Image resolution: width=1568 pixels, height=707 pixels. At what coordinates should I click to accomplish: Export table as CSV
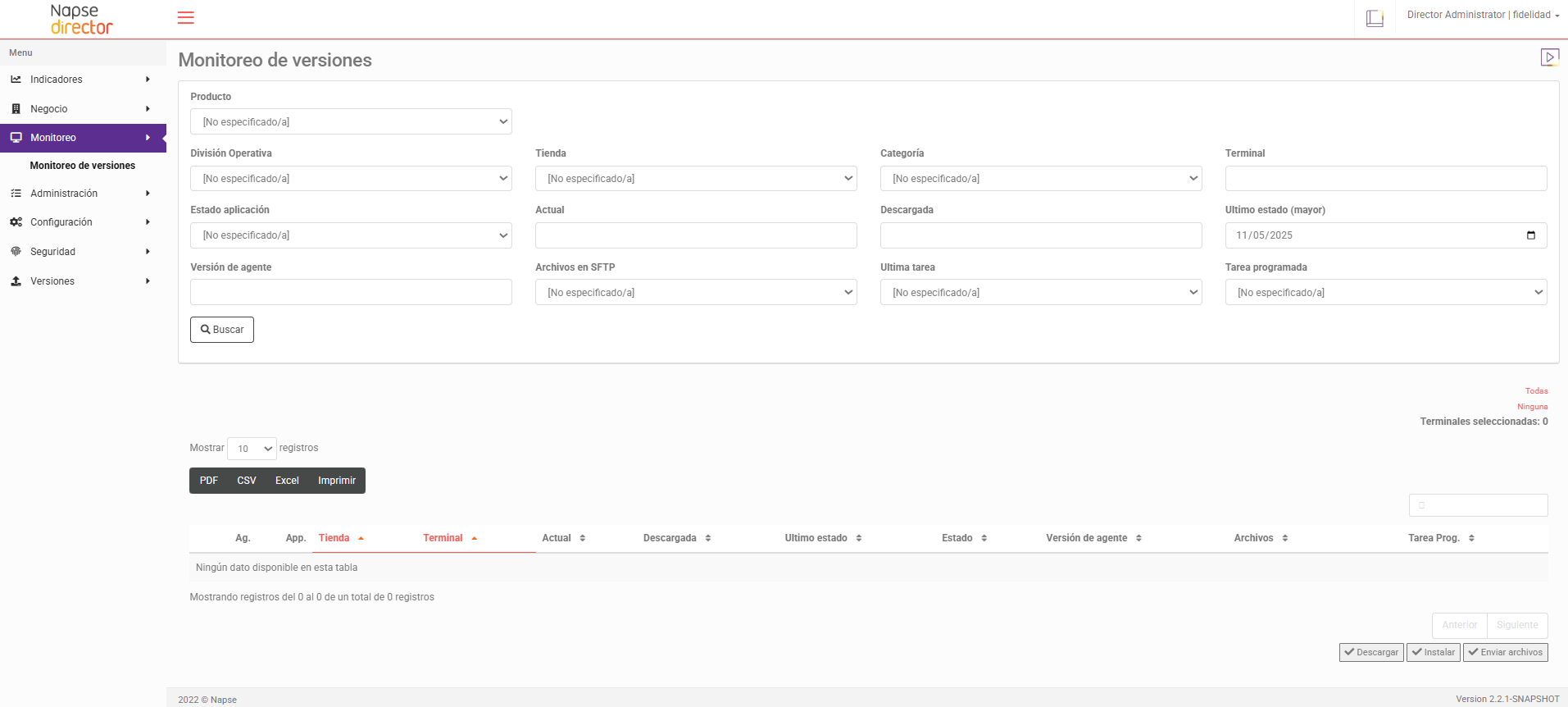tap(247, 481)
